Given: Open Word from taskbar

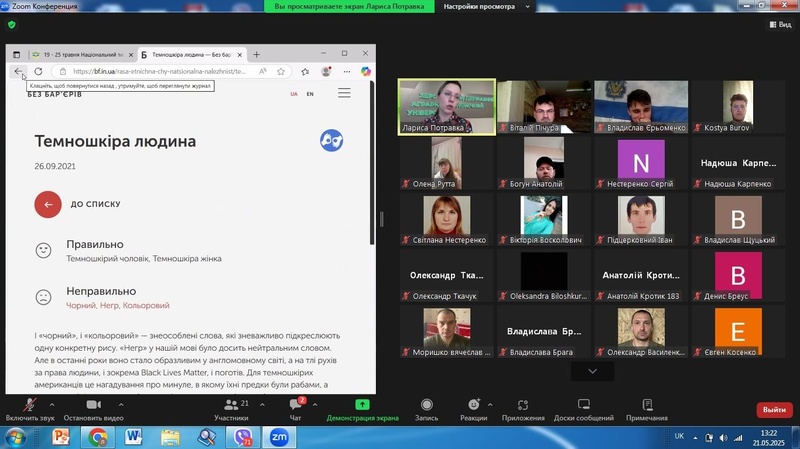Looking at the screenshot, I should [x=133, y=437].
